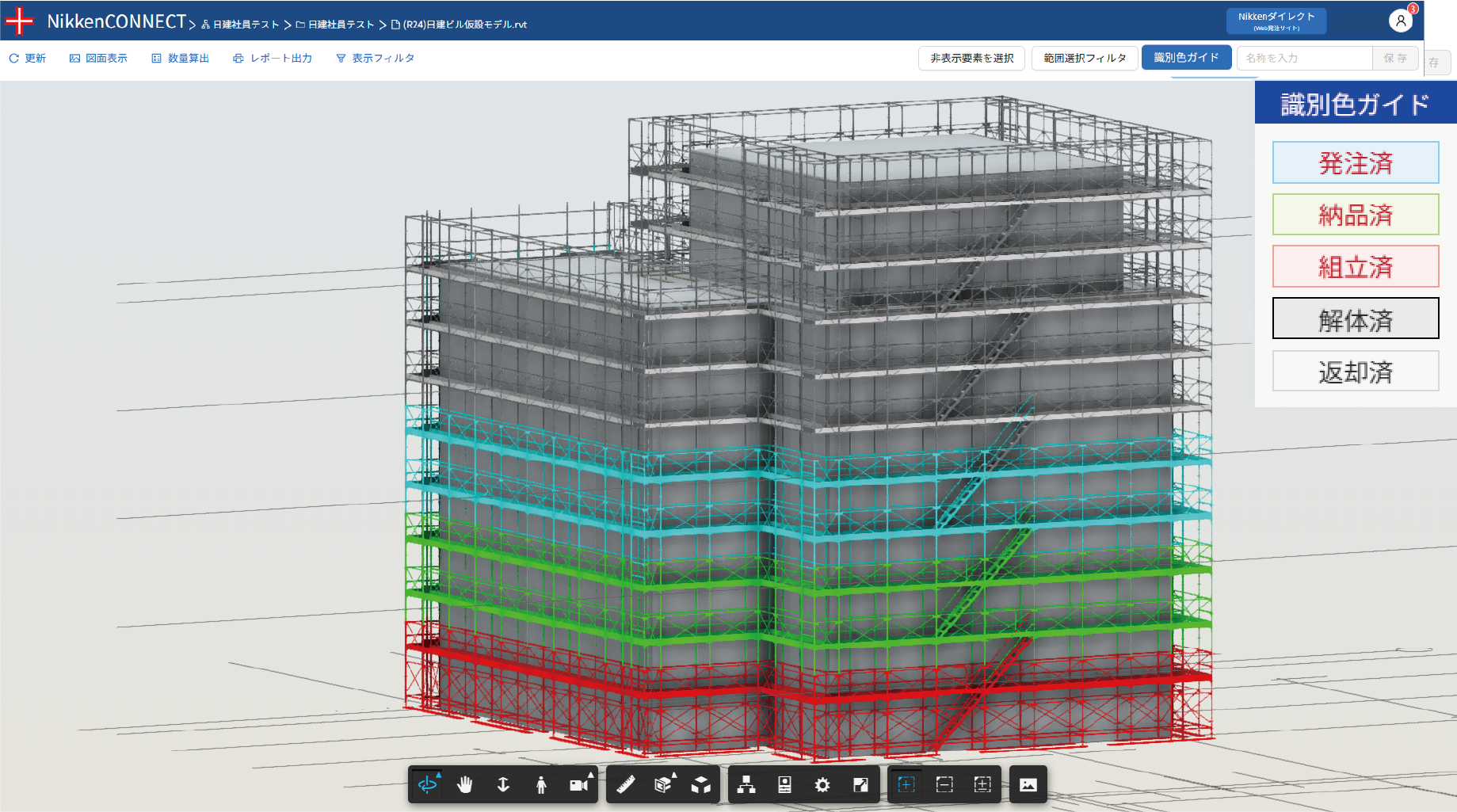Open the 表示フィルタ filter menu
The image size is (1457, 812).
pos(376,59)
